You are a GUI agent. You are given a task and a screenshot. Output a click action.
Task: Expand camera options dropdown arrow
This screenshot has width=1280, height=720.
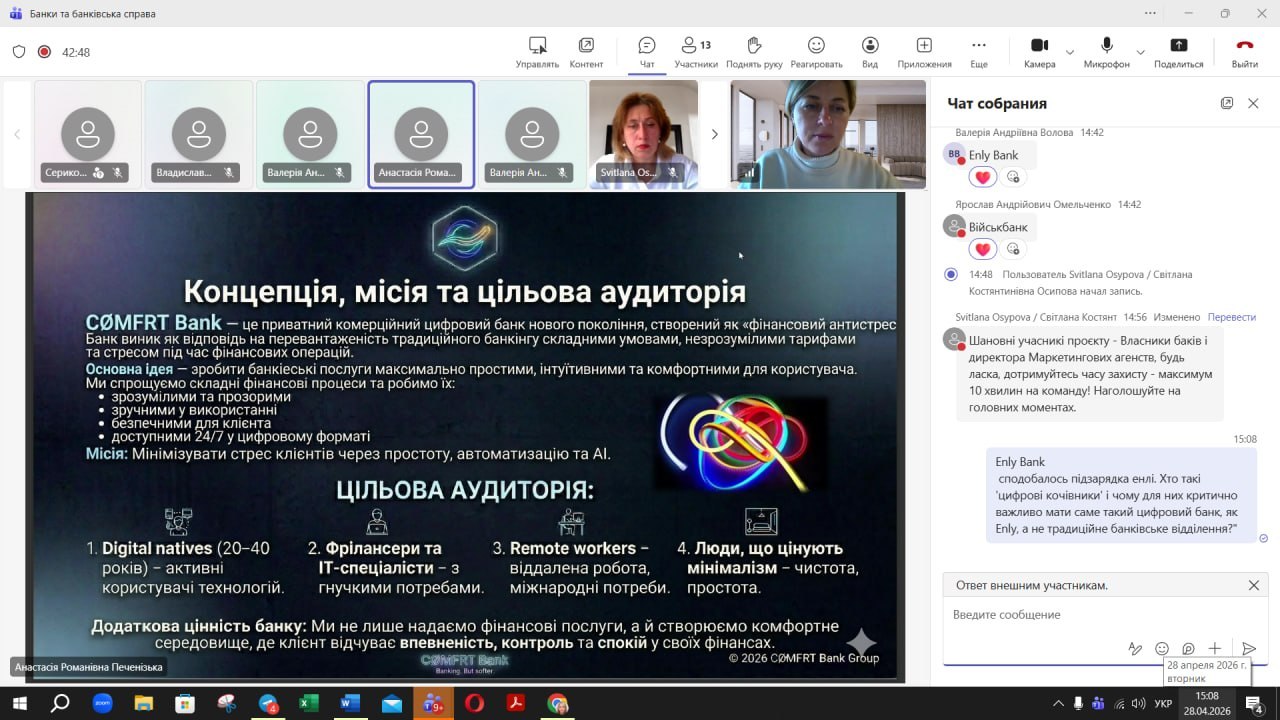click(x=1069, y=52)
